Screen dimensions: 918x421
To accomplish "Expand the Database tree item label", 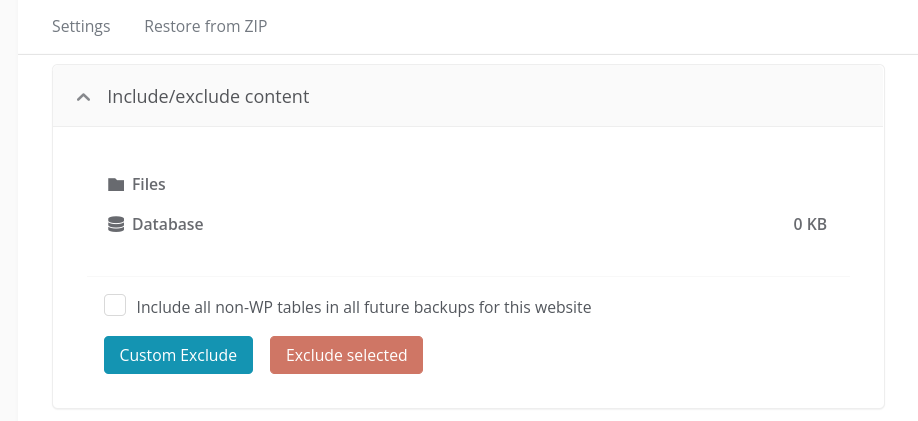I will pyautogui.click(x=167, y=224).
